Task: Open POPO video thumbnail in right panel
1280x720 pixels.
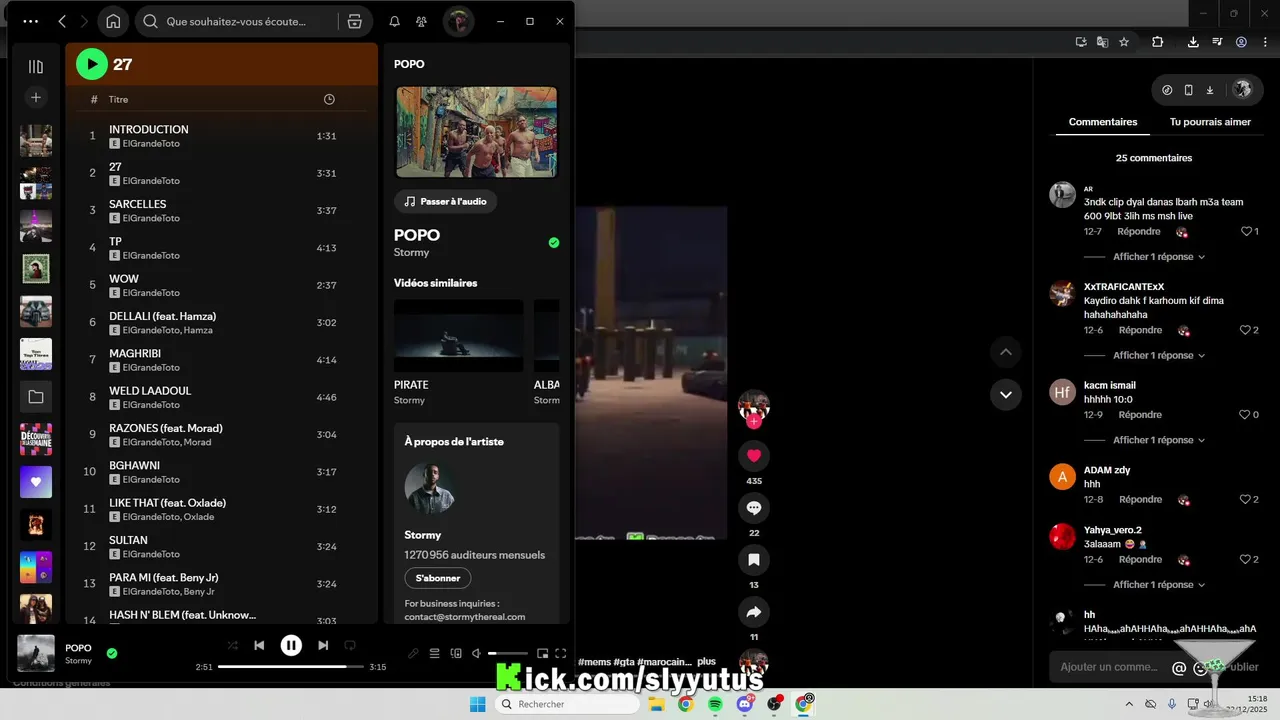Action: coord(476,132)
